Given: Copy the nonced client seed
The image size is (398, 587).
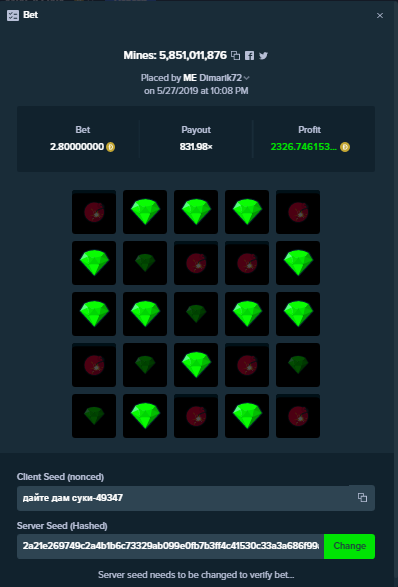Looking at the screenshot, I should pyautogui.click(x=362, y=498).
